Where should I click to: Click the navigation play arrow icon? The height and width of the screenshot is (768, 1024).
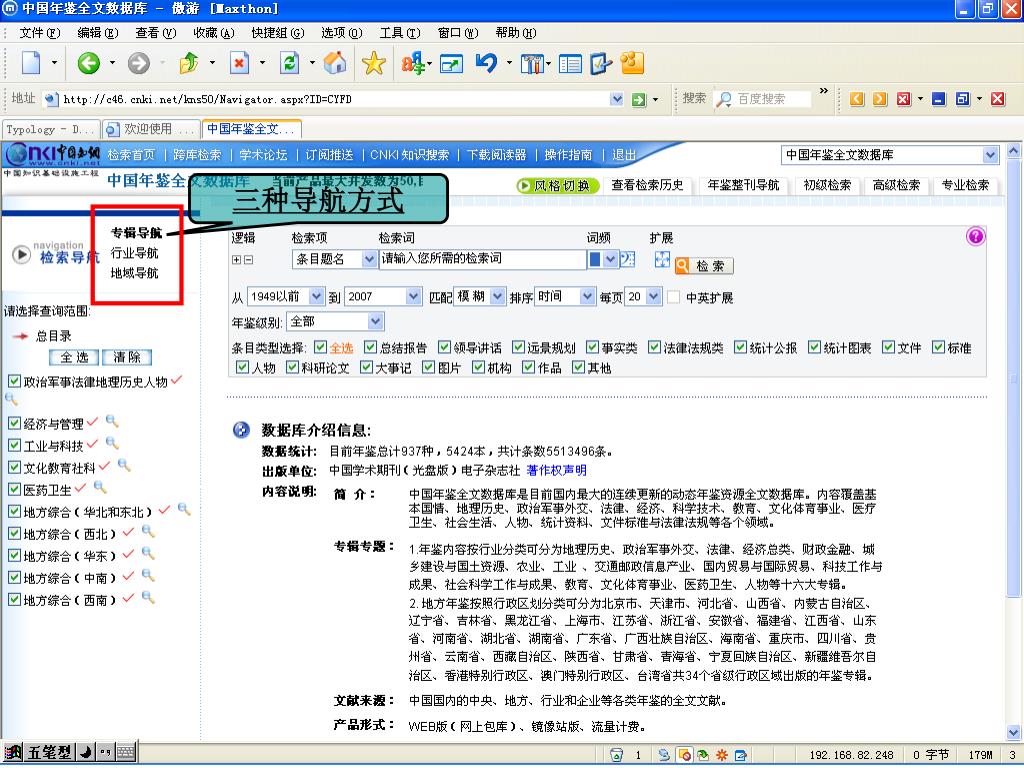(22, 255)
